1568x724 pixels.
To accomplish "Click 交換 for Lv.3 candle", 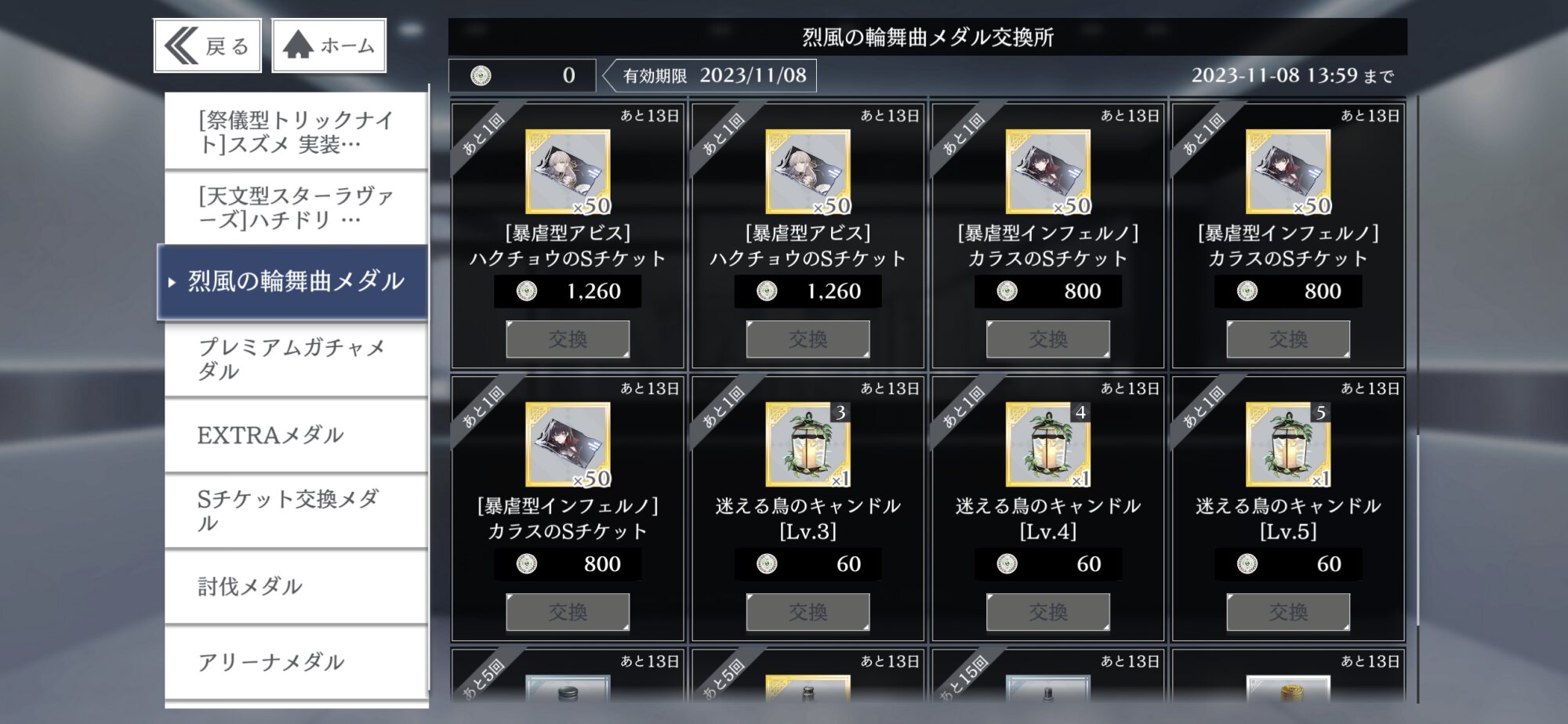I will tap(808, 612).
